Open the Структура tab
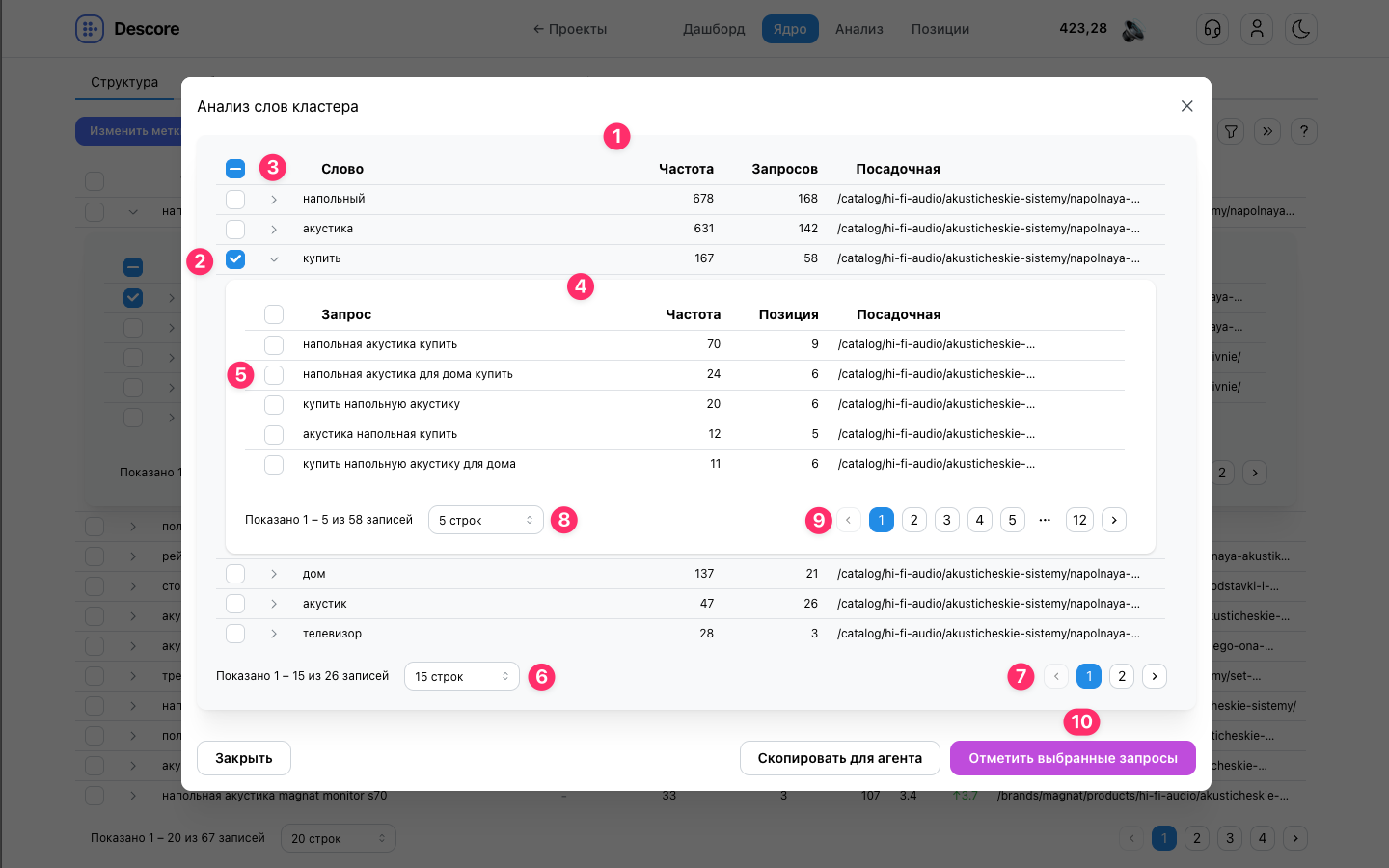The width and height of the screenshot is (1389, 868). [124, 82]
